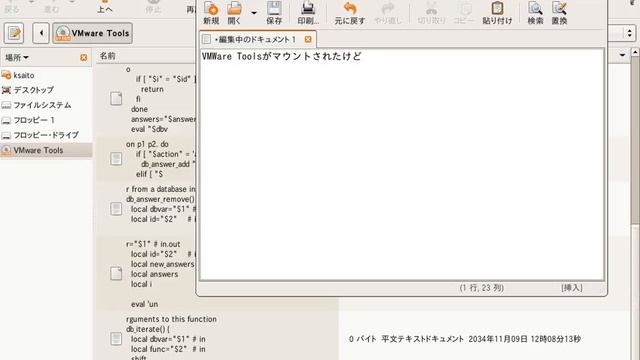Open search with 検索 icon

(535, 13)
